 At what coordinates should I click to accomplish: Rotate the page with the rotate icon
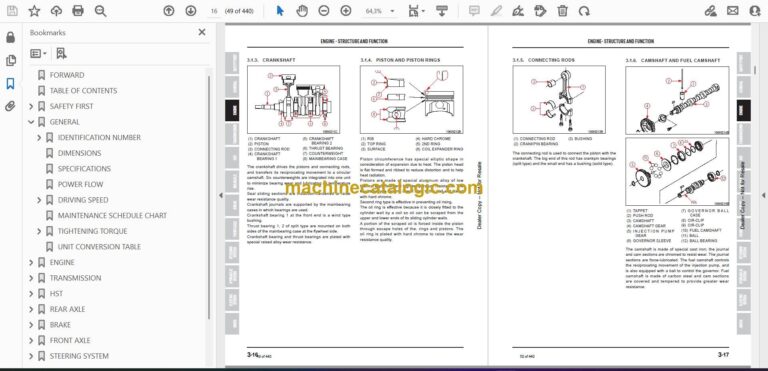(x=584, y=11)
